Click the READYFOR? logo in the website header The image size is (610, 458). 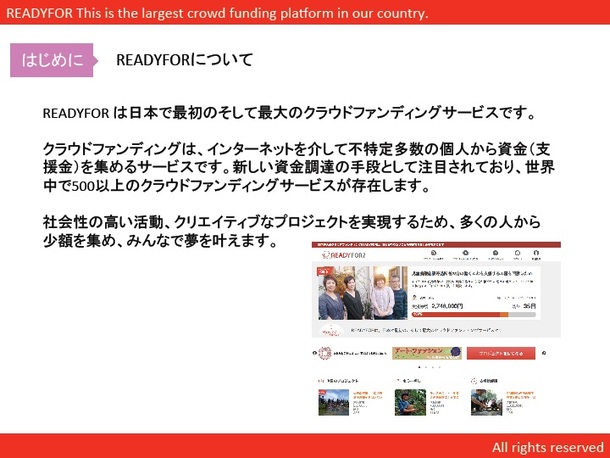point(345,256)
